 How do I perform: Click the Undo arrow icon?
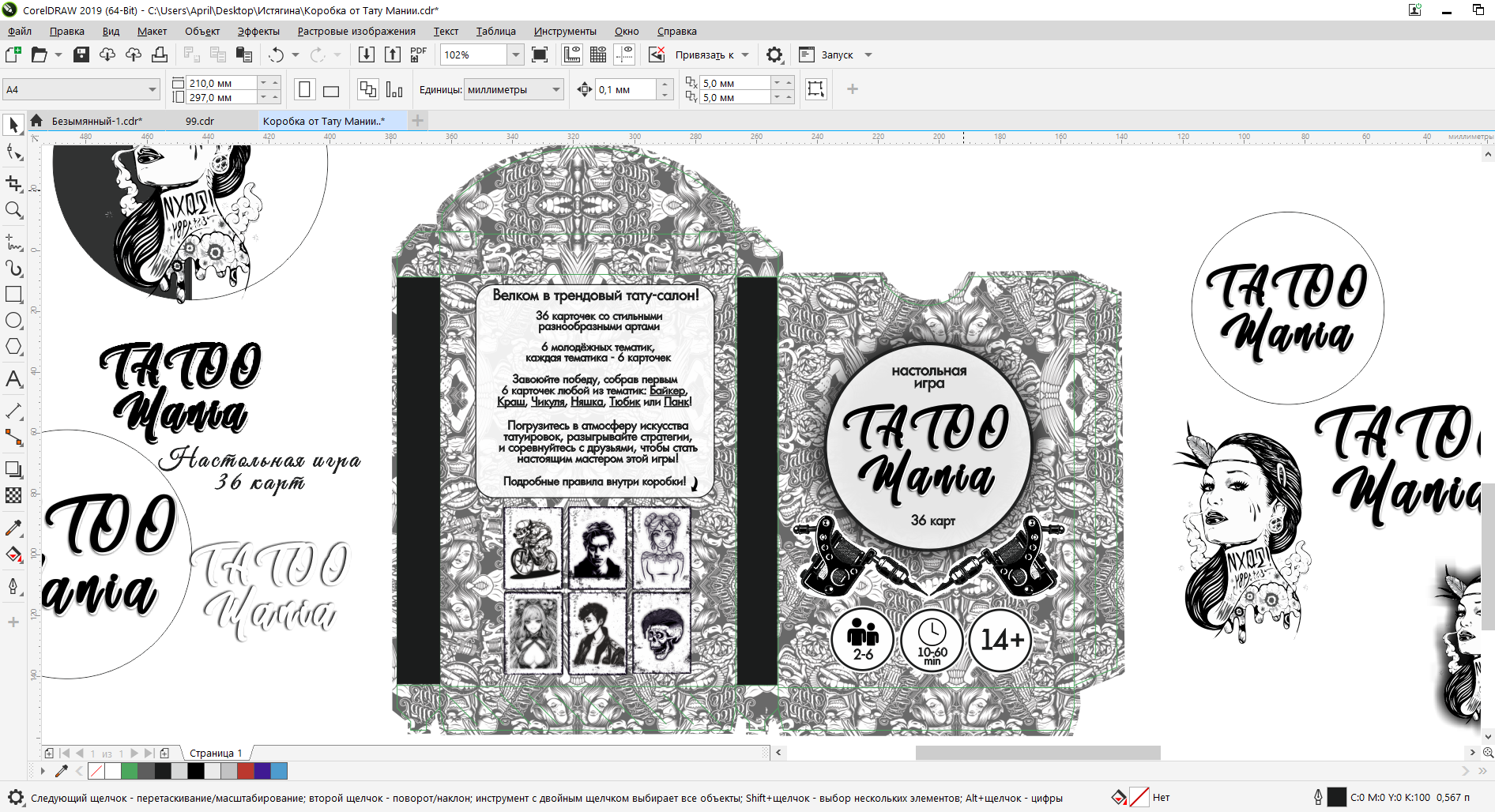(276, 55)
